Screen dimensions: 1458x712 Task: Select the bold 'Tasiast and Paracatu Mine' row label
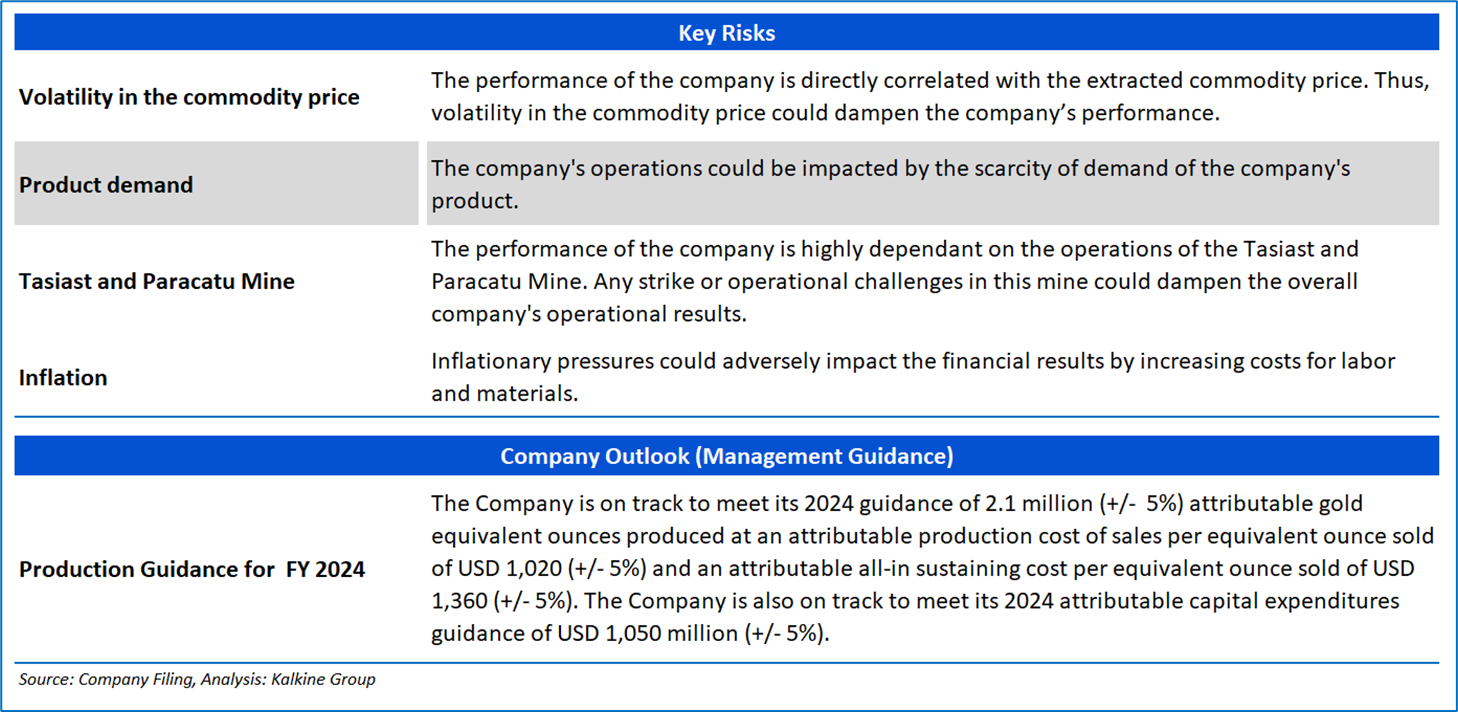(157, 281)
